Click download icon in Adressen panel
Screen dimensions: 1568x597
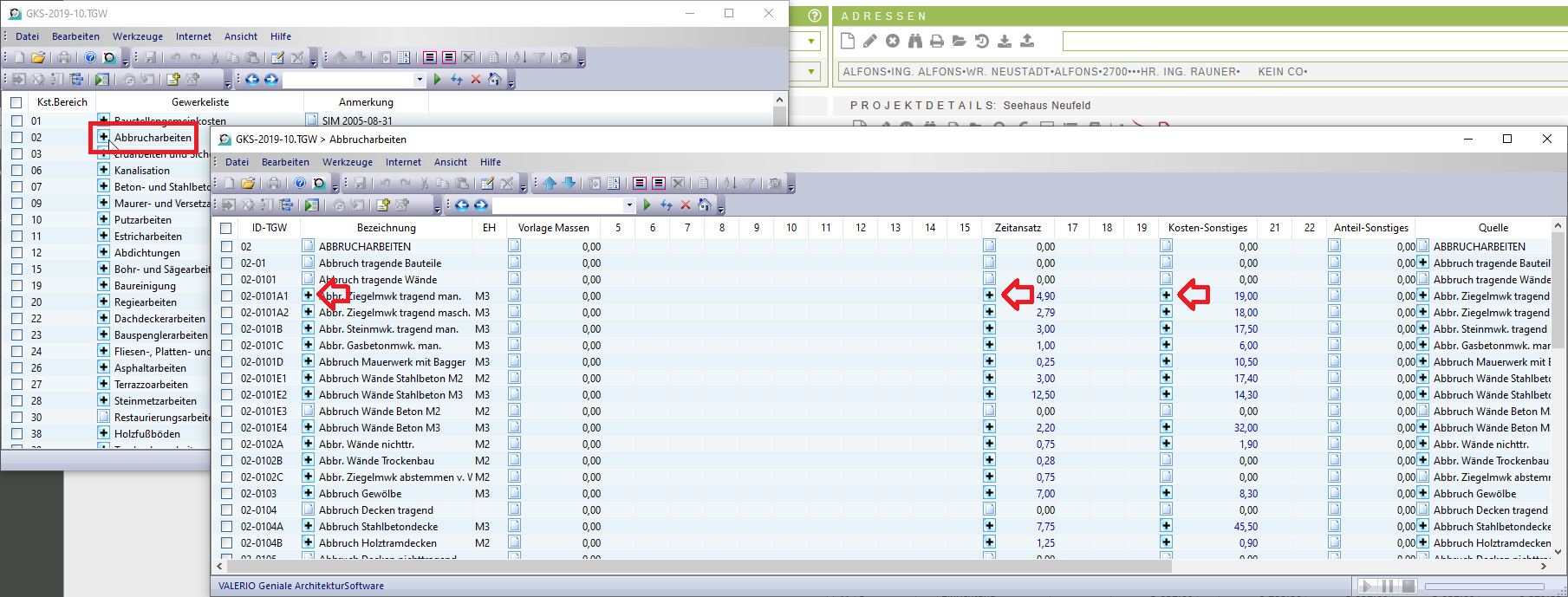1005,41
